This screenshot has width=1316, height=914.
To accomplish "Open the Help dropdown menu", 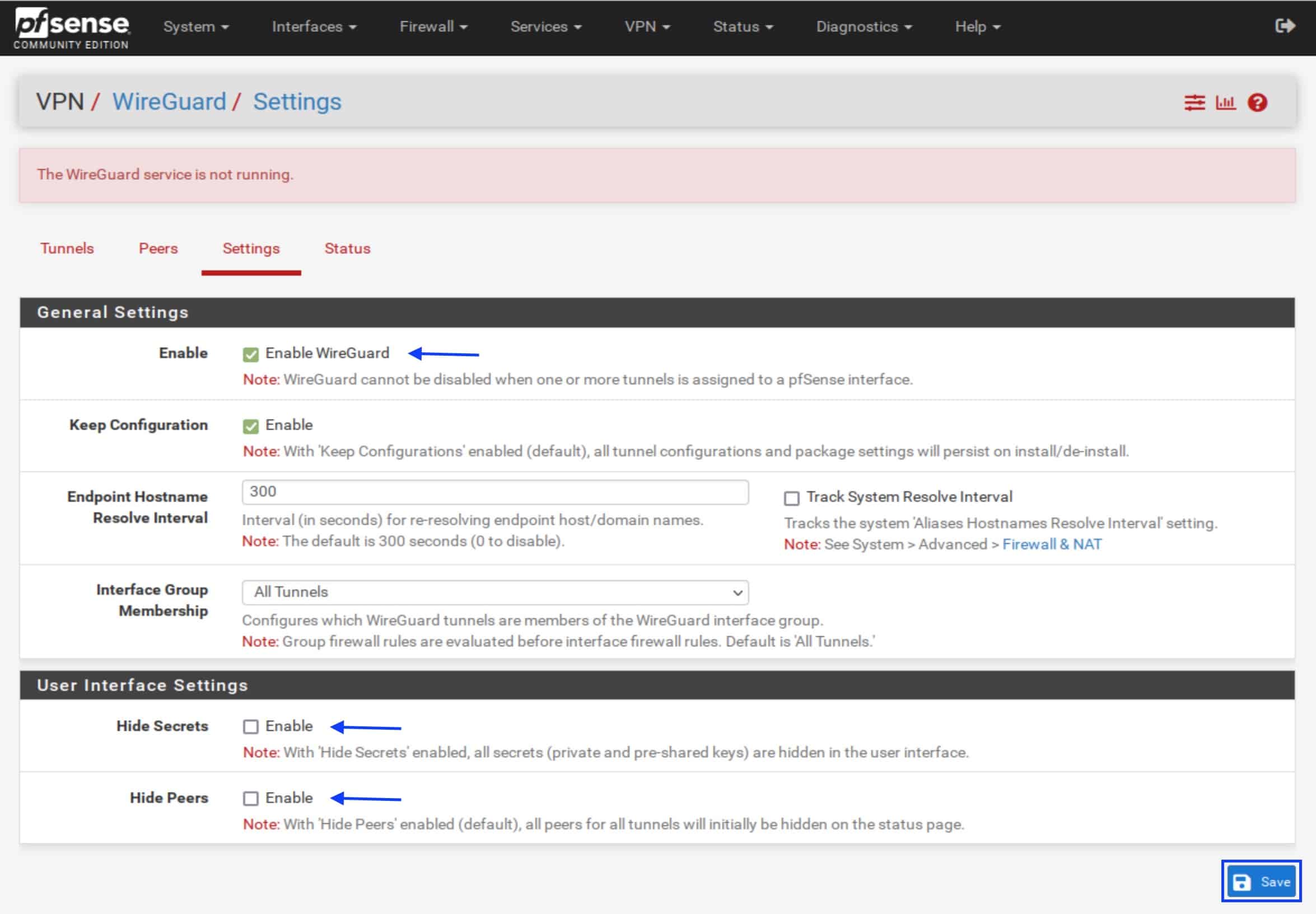I will click(977, 26).
